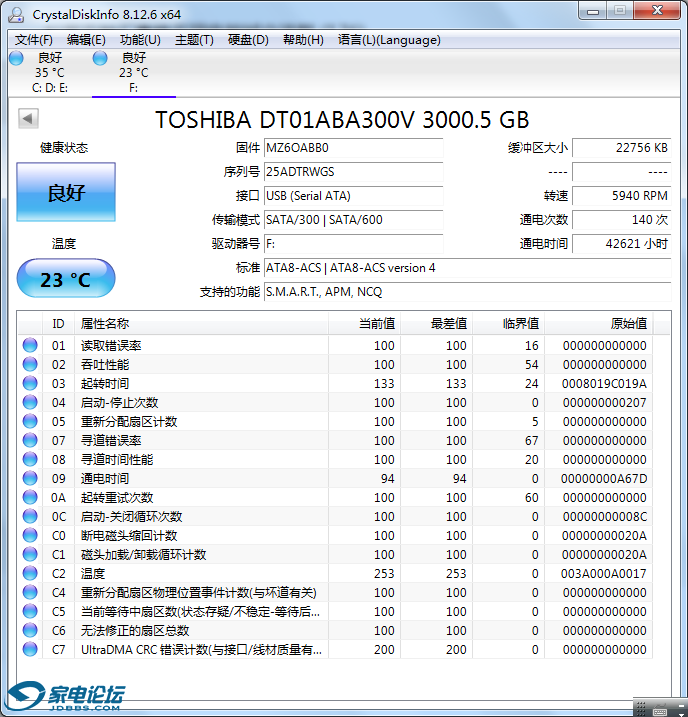
Task: Click the previous disk arrow button
Action: [28, 119]
